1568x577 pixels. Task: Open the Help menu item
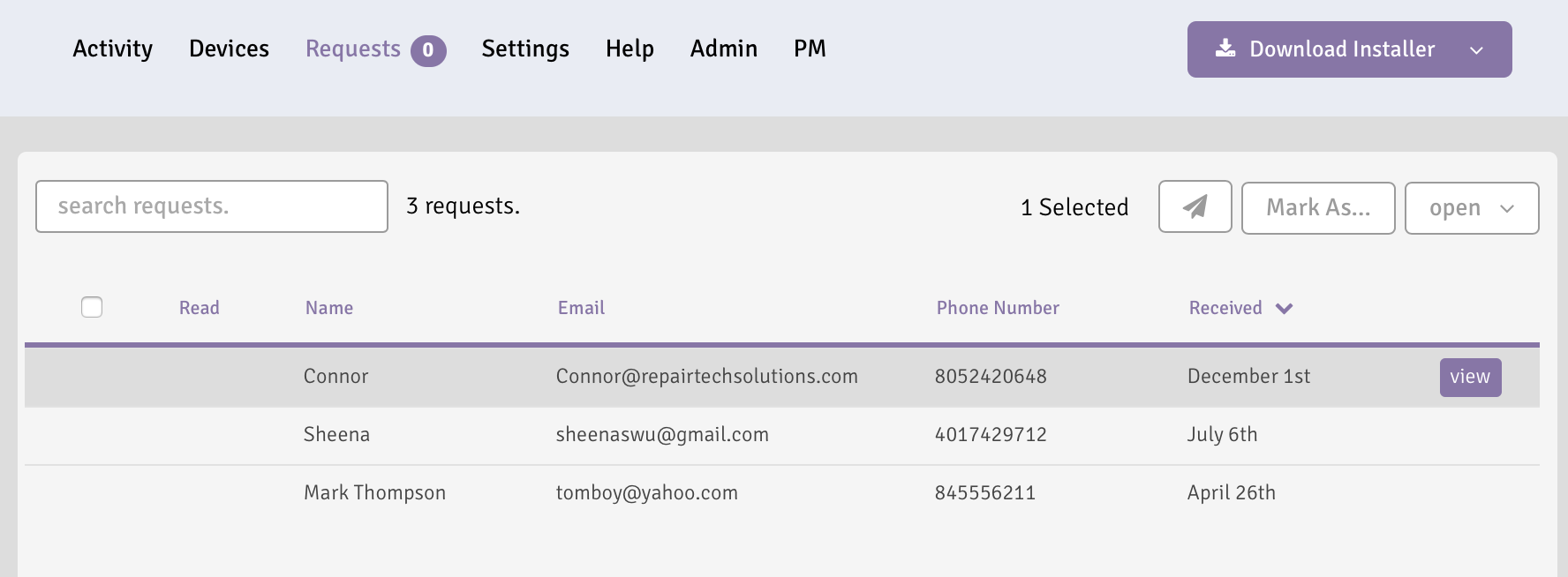pos(629,49)
